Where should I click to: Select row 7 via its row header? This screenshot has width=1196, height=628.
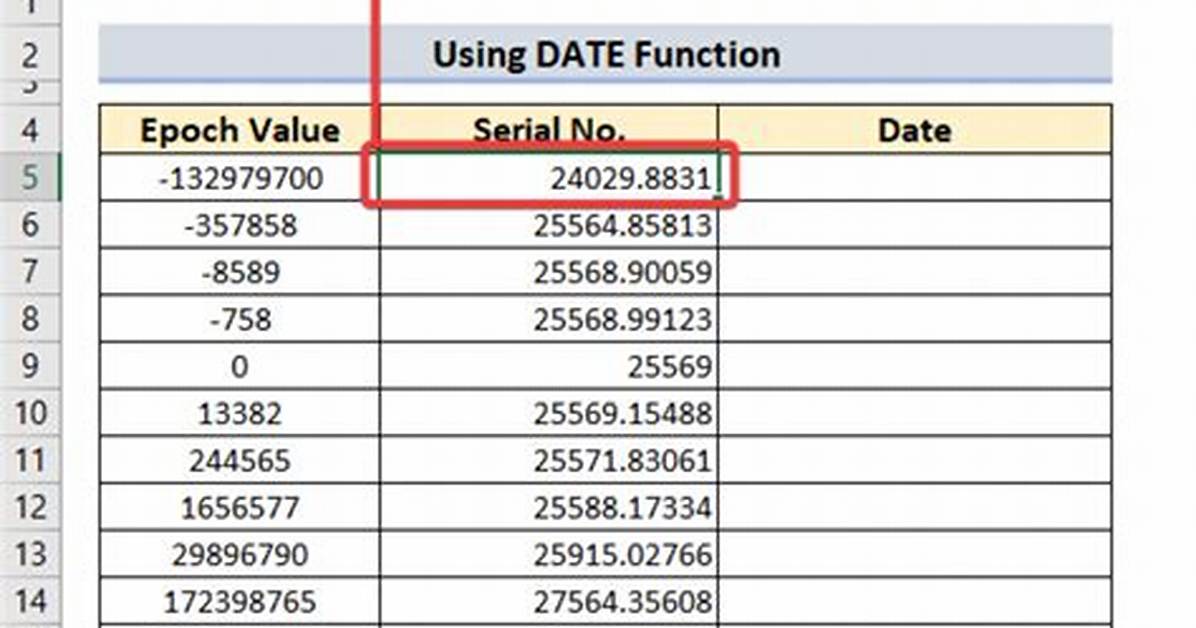tap(30, 272)
